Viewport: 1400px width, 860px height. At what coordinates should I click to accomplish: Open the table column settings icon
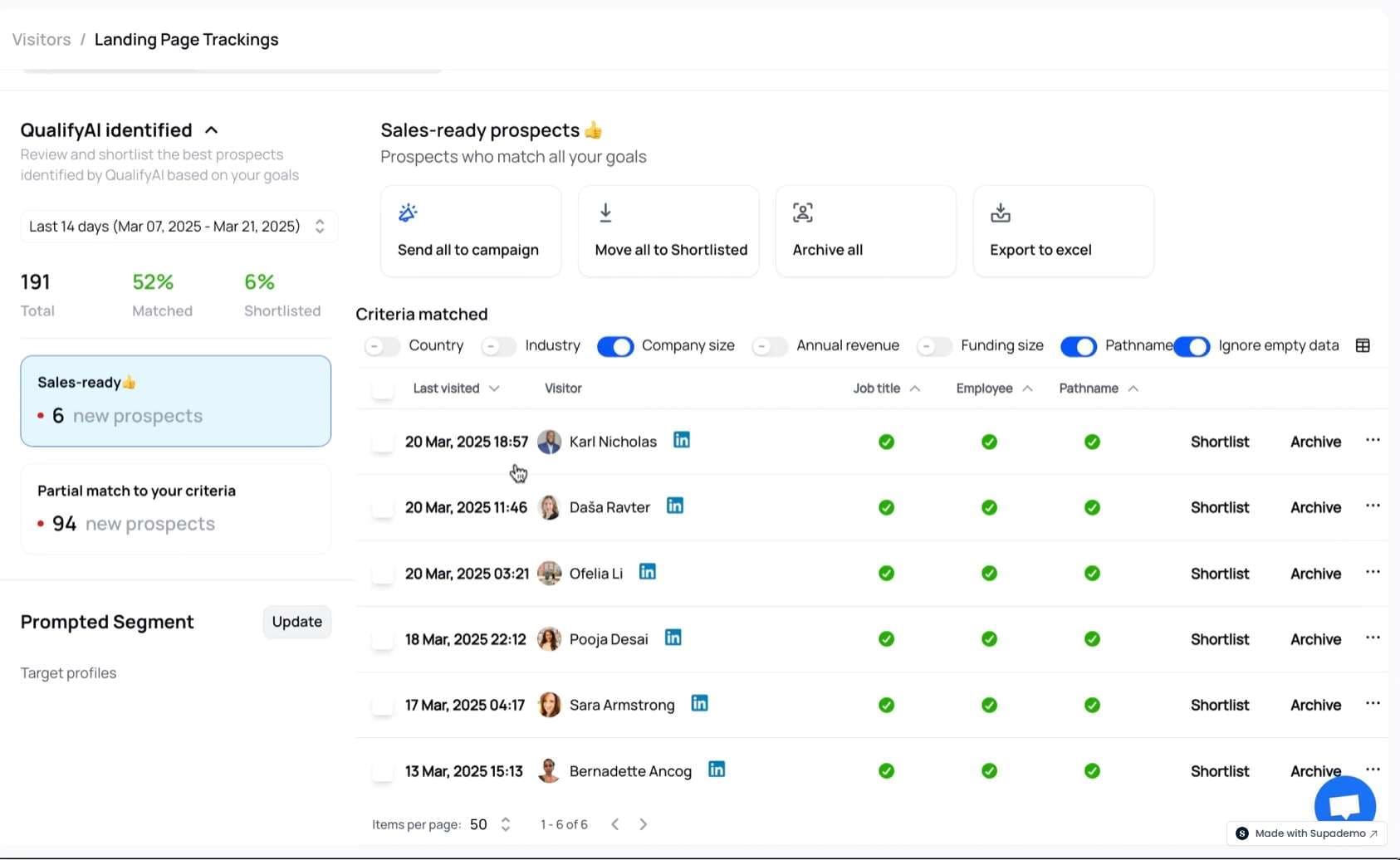[1363, 345]
